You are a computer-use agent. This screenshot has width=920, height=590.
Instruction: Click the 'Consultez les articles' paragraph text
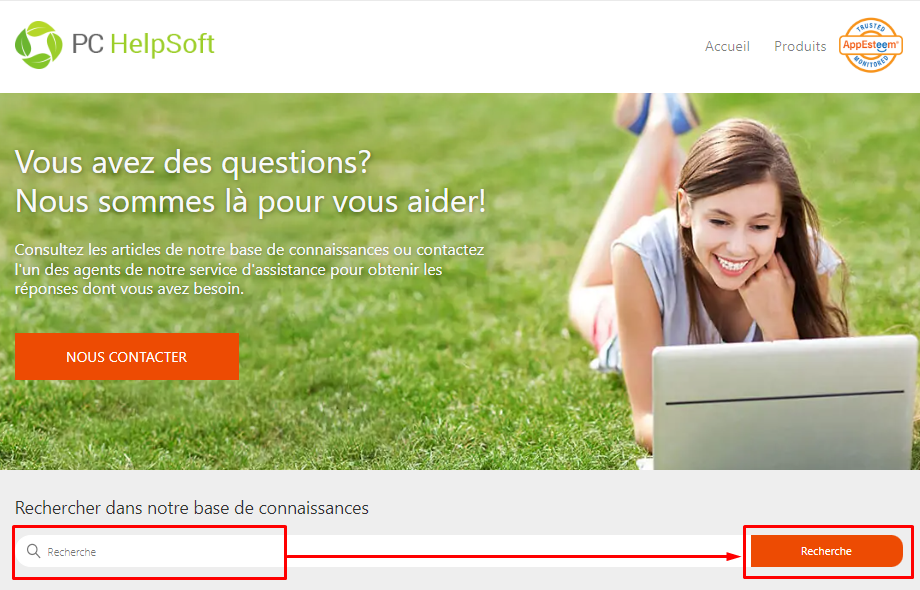click(x=249, y=269)
